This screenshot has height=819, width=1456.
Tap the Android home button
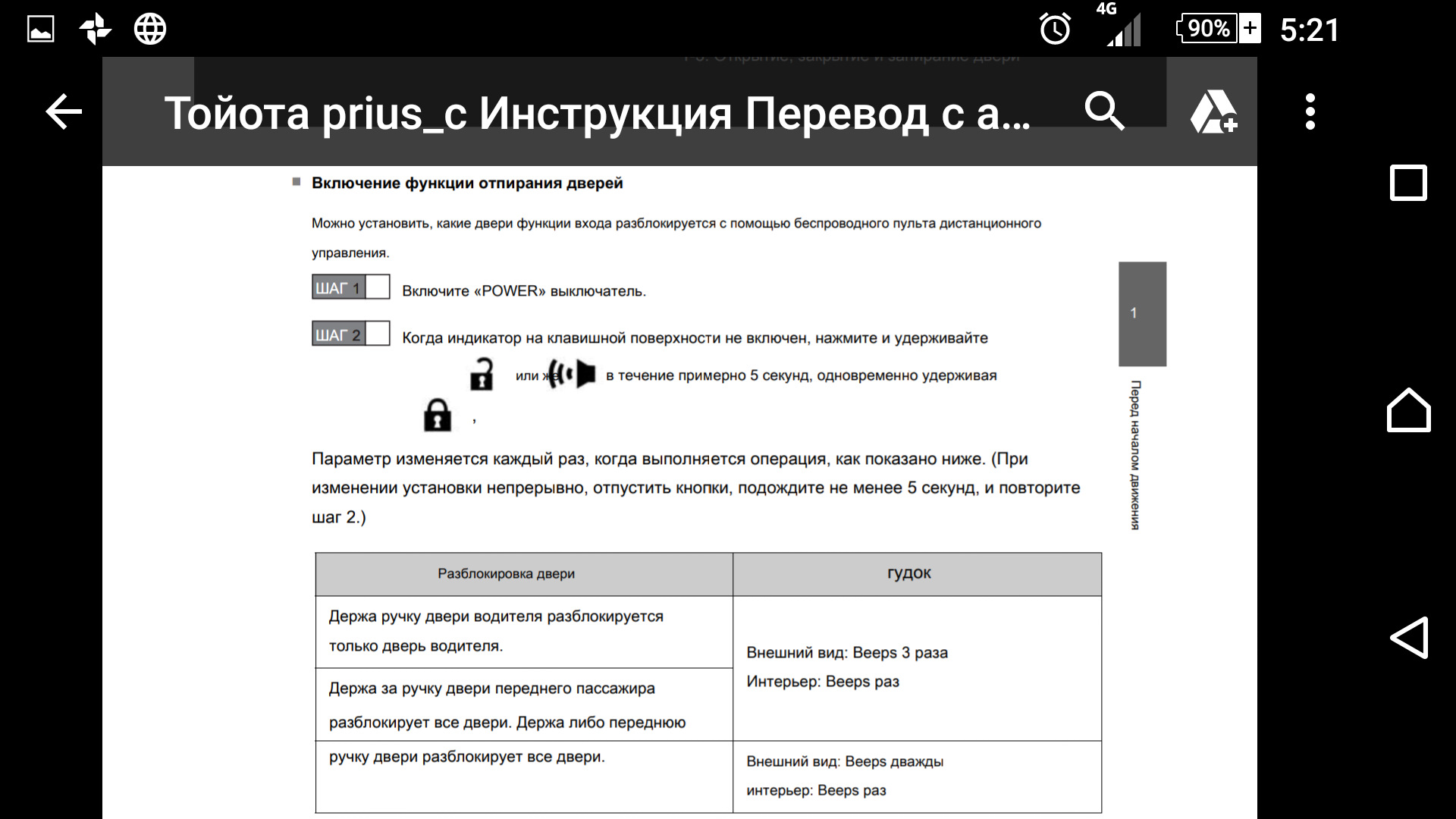[x=1408, y=410]
